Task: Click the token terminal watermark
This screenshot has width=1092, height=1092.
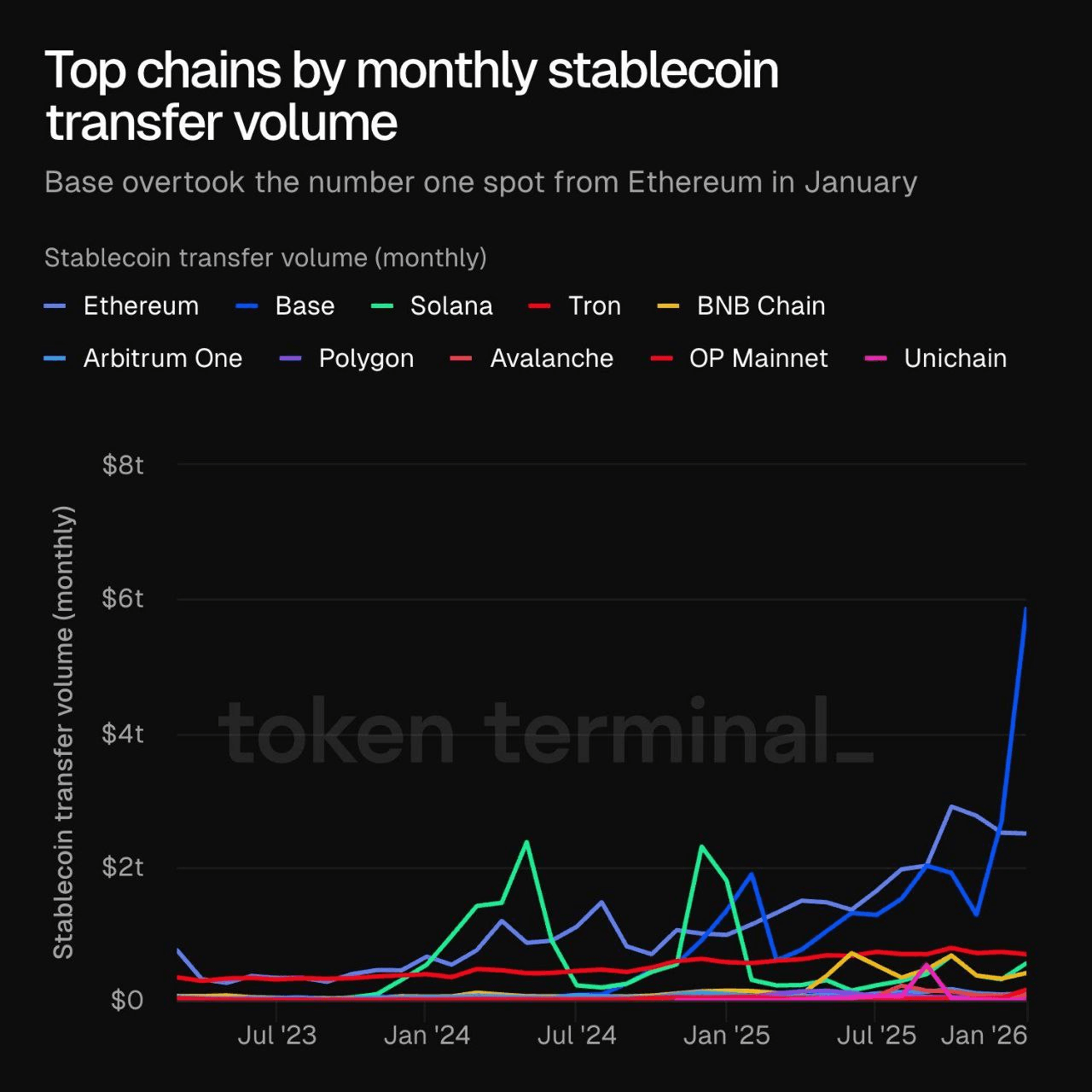Action: (546, 732)
